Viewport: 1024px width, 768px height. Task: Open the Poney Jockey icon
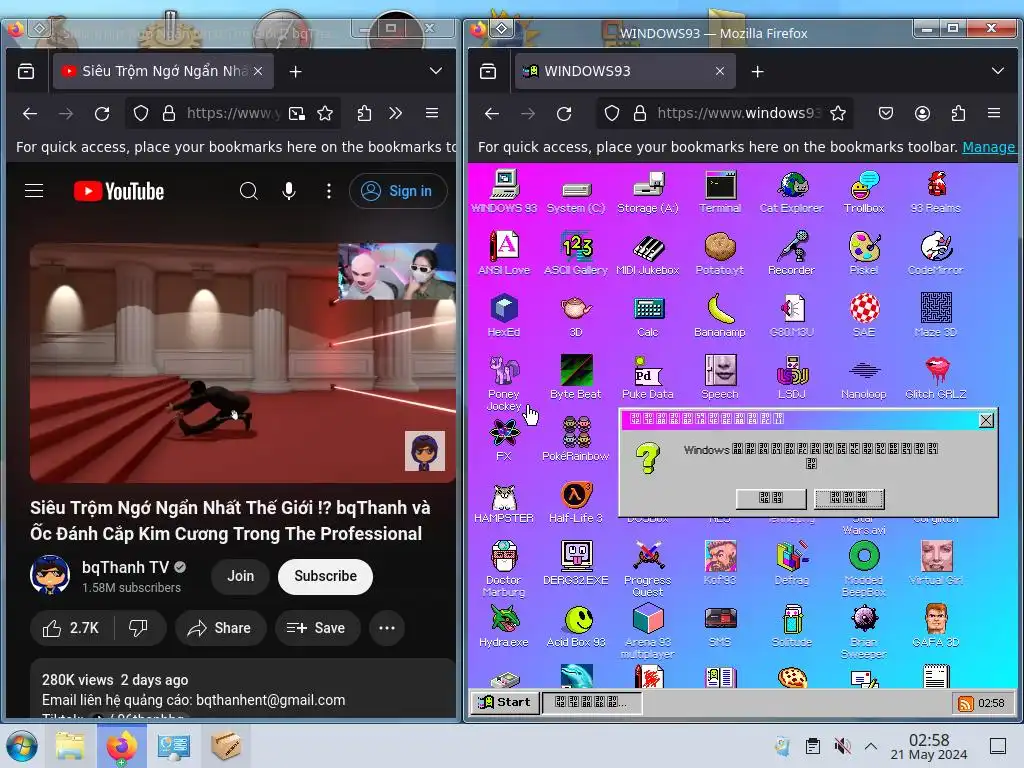[x=504, y=383]
